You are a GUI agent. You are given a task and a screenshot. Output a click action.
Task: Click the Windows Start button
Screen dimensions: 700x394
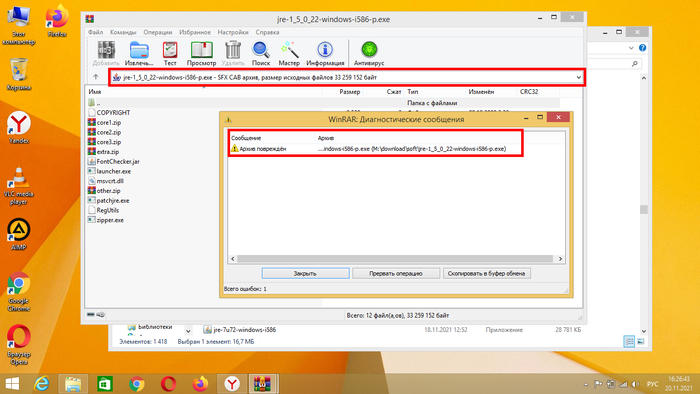pos(12,384)
